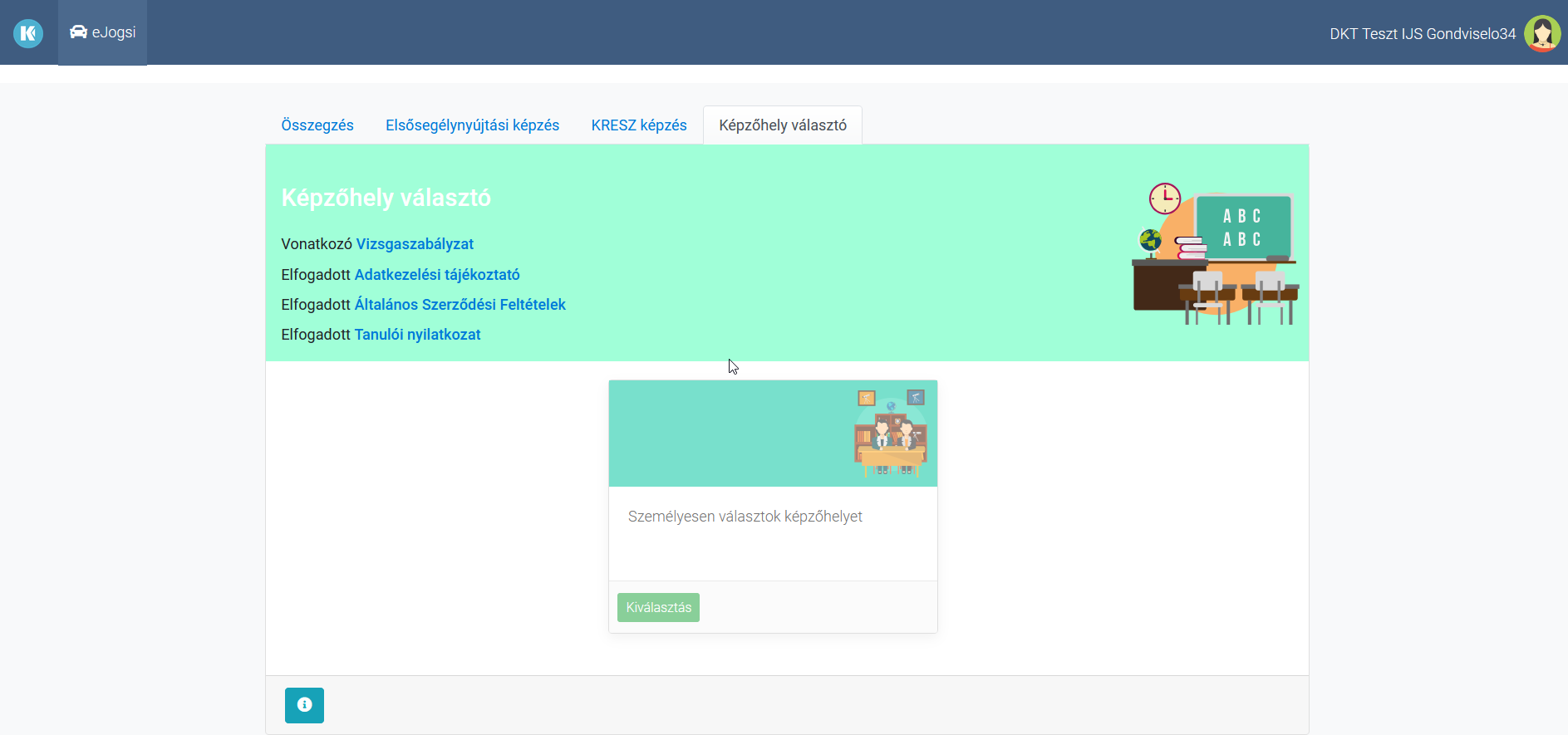Image resolution: width=1568 pixels, height=735 pixels.
Task: Click 'Személyesen választok képzőhelyet' text
Action: [745, 517]
